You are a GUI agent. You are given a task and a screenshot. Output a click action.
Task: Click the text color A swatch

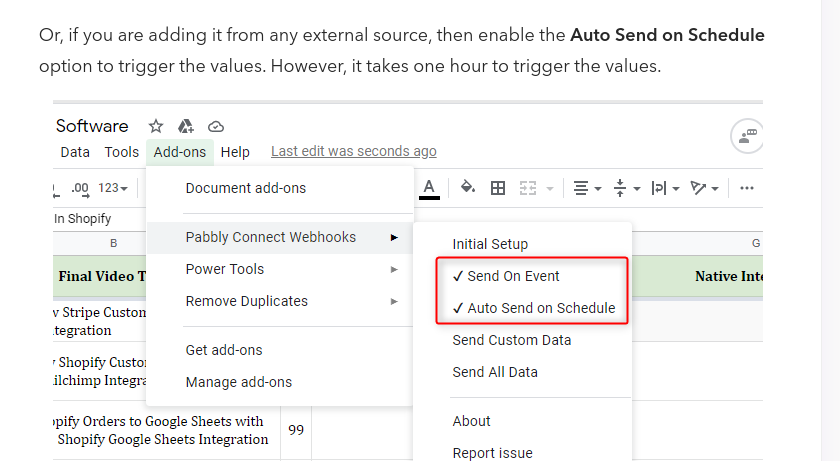429,188
